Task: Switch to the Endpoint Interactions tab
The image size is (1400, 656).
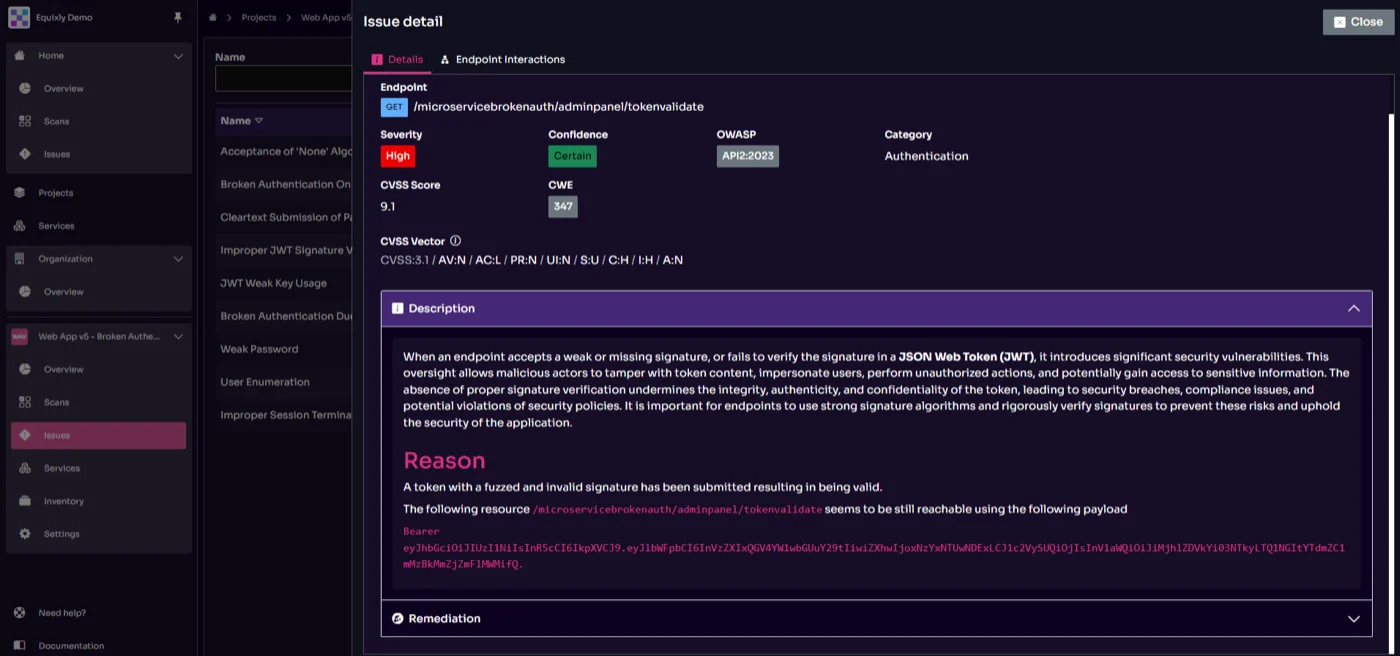Action: [502, 59]
